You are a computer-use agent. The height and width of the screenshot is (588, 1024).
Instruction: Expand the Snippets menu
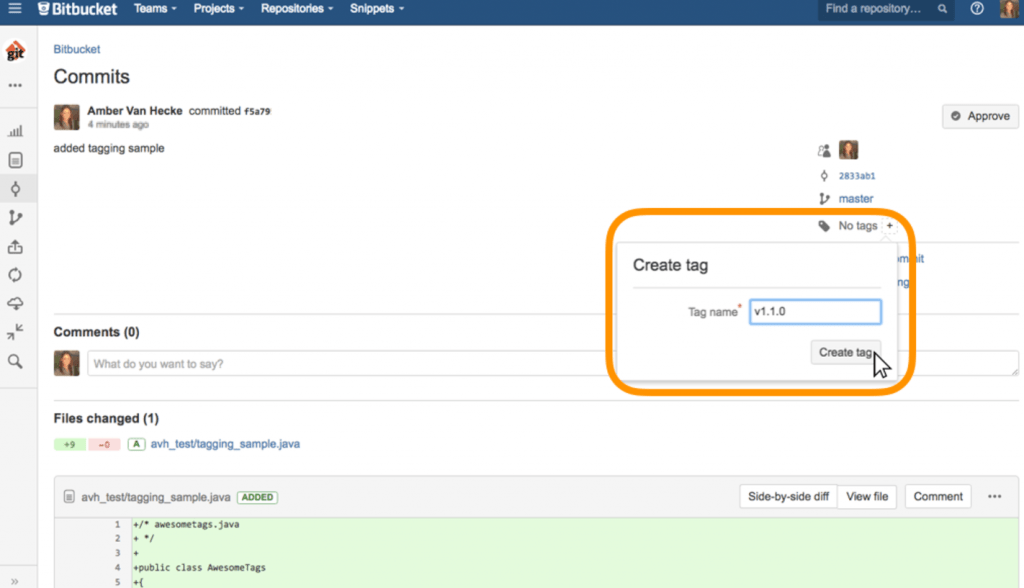(376, 9)
